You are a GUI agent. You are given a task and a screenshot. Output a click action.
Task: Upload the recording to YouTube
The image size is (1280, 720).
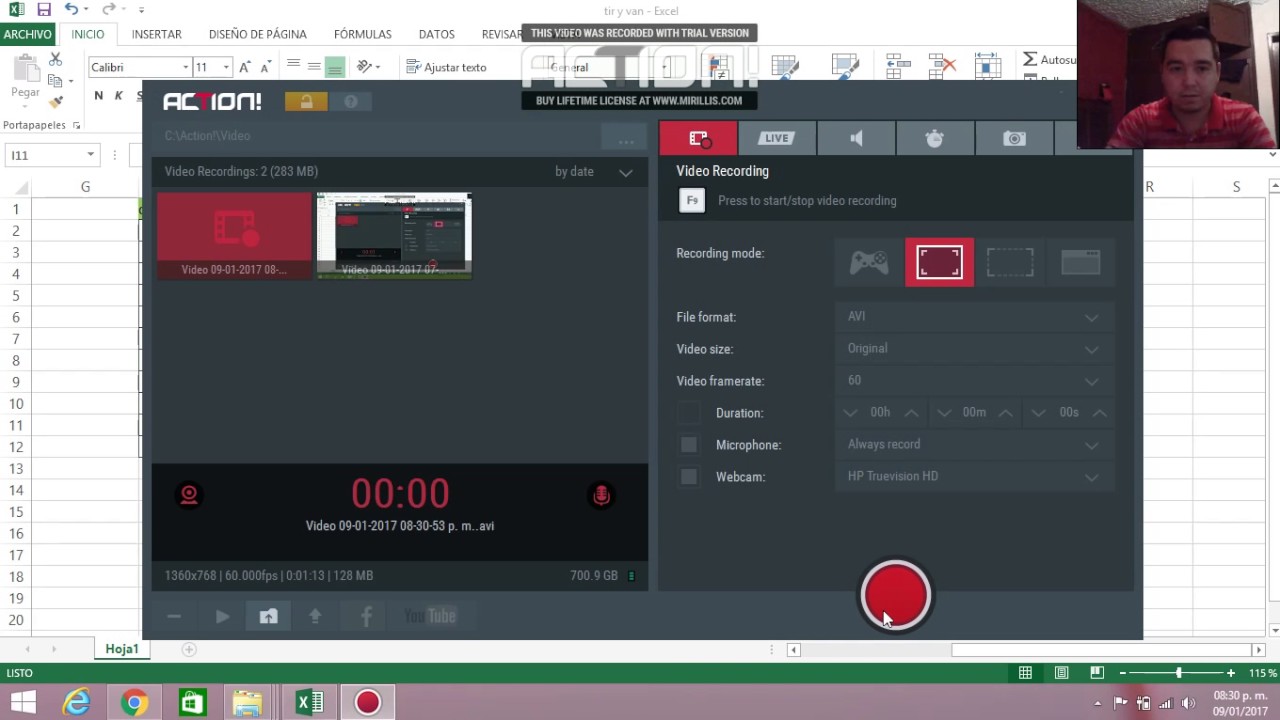[x=430, y=617]
